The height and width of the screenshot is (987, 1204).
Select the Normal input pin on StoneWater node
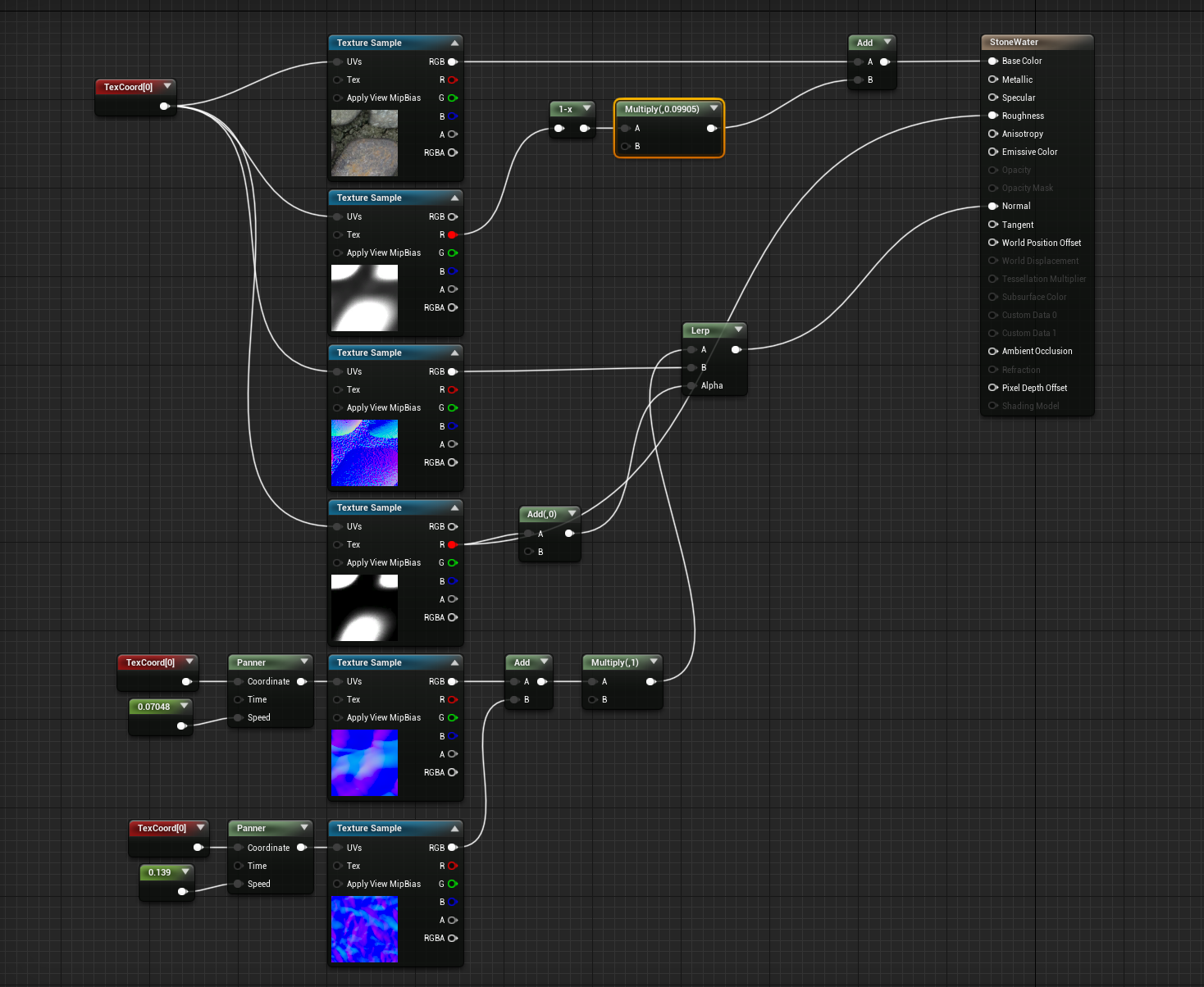[993, 206]
